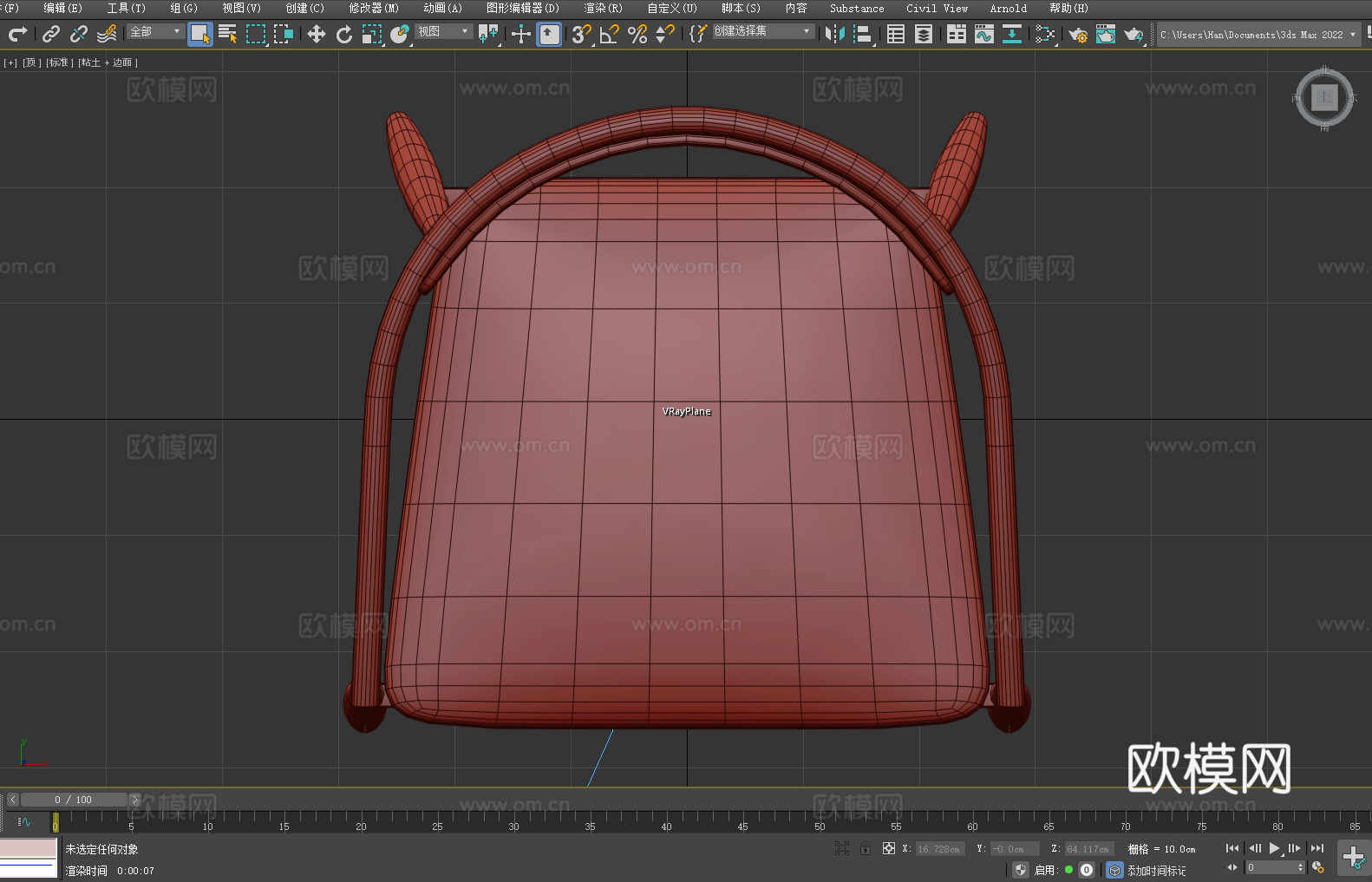The height and width of the screenshot is (882, 1372).
Task: Click the pink MAXScript listener box
Action: 28,847
